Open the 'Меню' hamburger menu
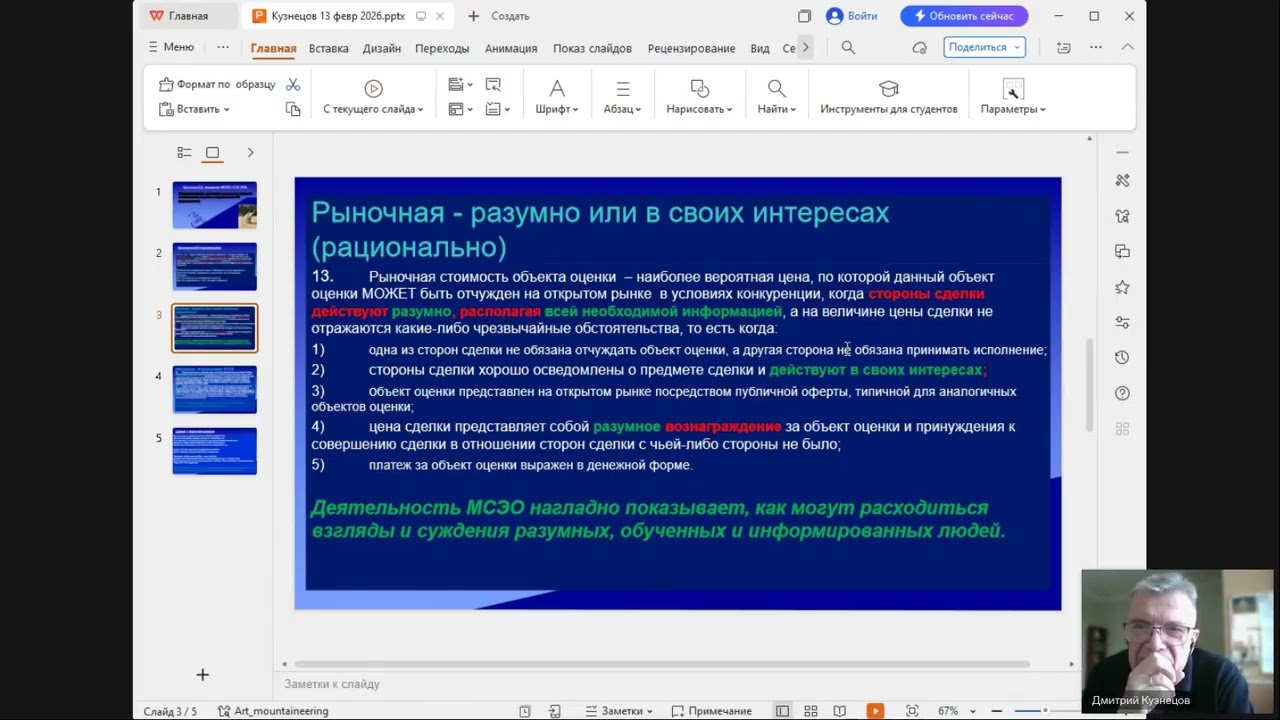Screen dimensions: 1280x720 (171, 47)
